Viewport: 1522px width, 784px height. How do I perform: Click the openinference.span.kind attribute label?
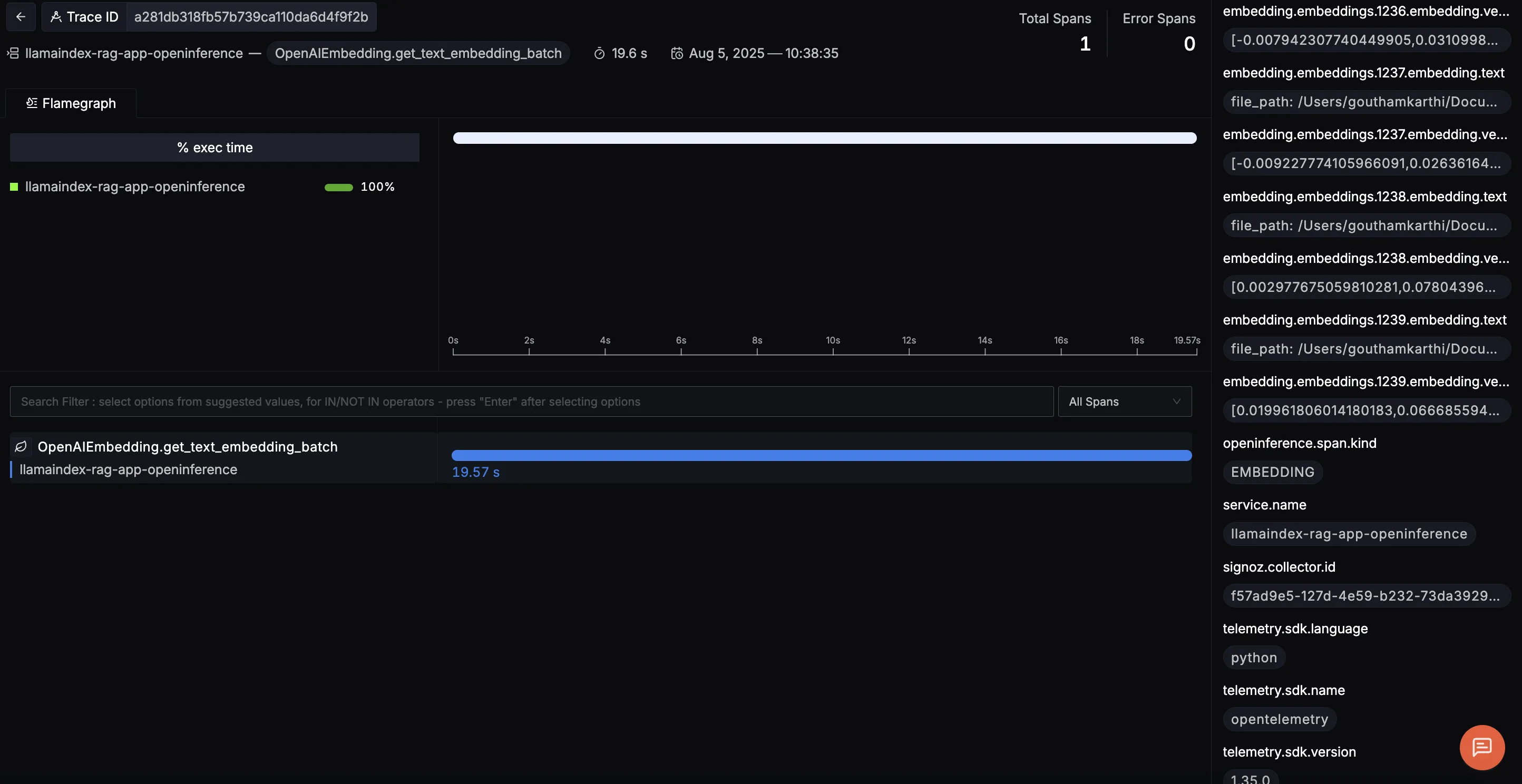pyautogui.click(x=1299, y=443)
